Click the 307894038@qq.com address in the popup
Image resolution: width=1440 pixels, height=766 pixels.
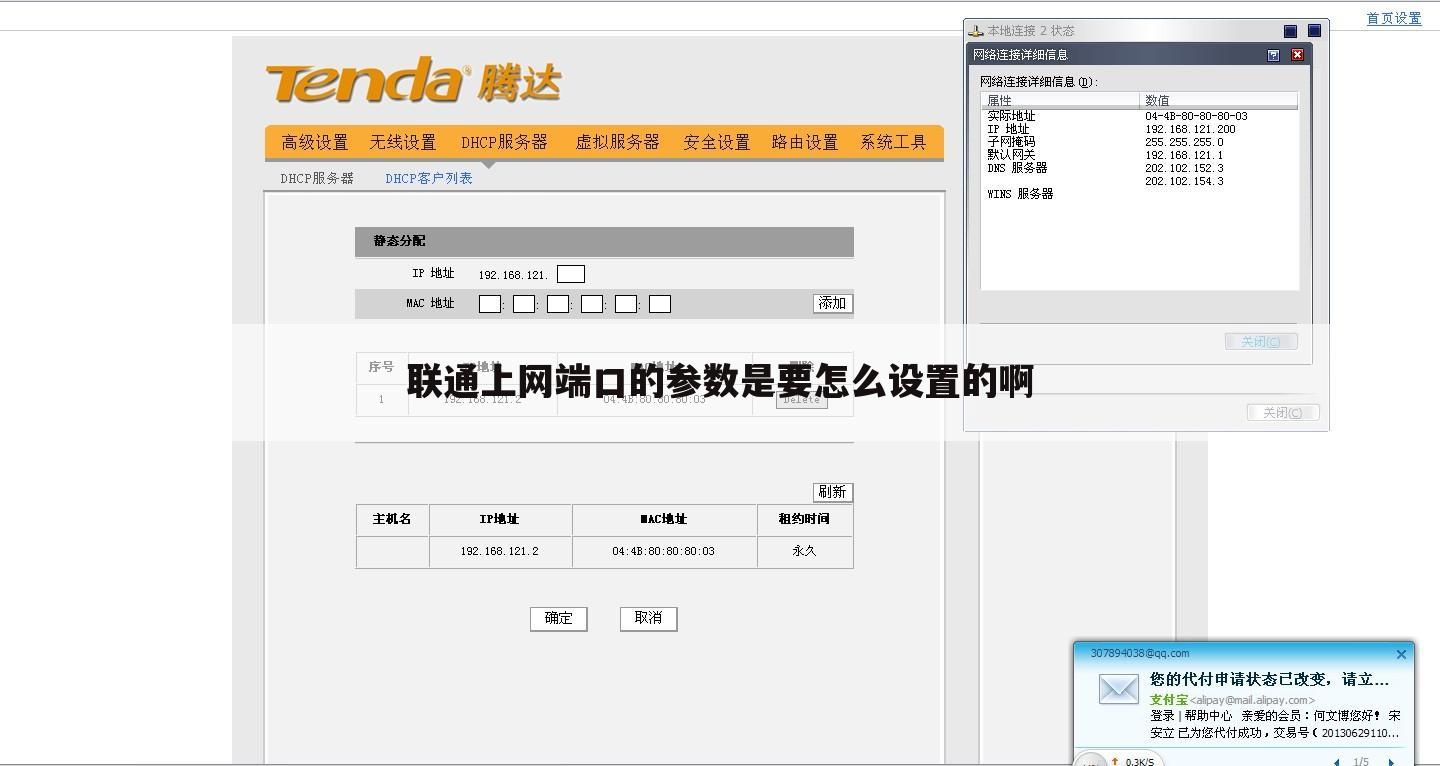coord(1140,653)
